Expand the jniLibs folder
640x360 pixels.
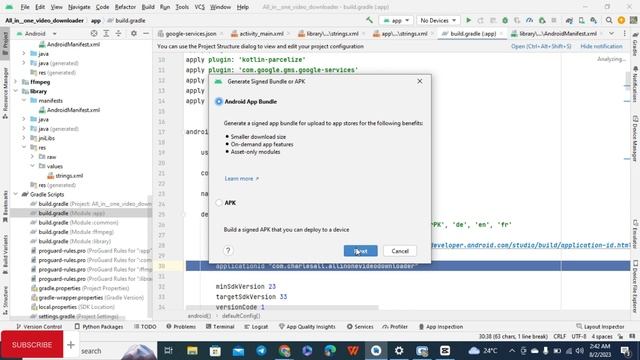pyautogui.click(x=24, y=138)
